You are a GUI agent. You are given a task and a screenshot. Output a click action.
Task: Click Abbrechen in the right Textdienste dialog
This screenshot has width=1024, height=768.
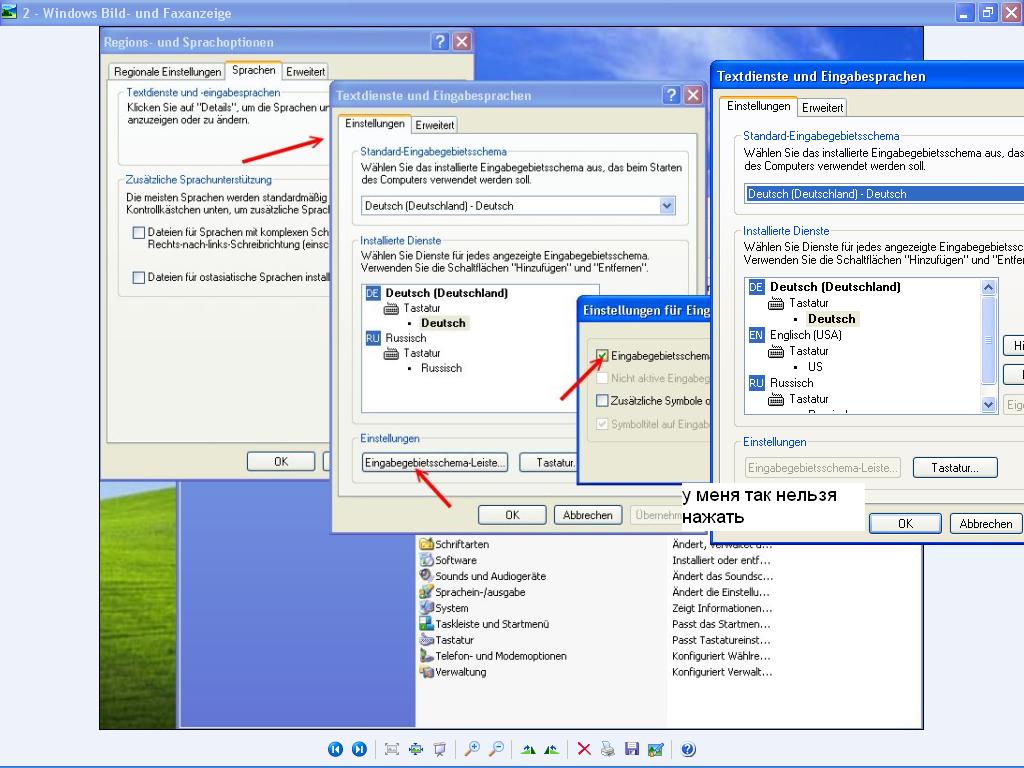pyautogui.click(x=985, y=524)
